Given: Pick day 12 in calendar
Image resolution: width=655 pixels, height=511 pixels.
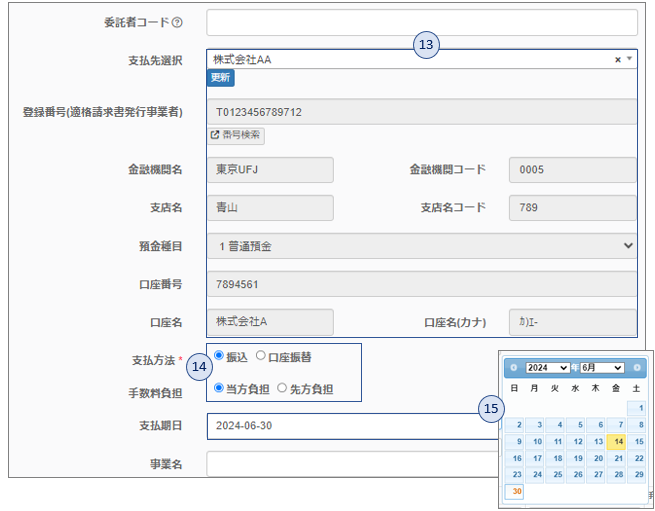Looking at the screenshot, I should 575,442.
